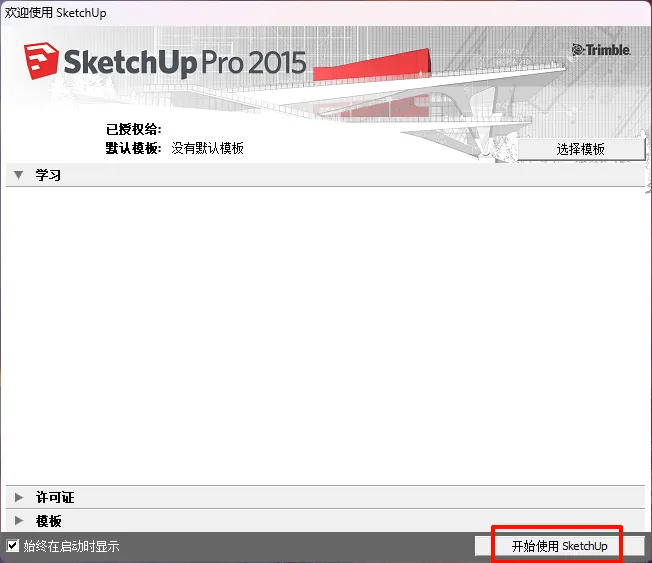Click the 欢迎使用 SketchUp window title
Image resolution: width=652 pixels, height=563 pixels.
coord(55,13)
